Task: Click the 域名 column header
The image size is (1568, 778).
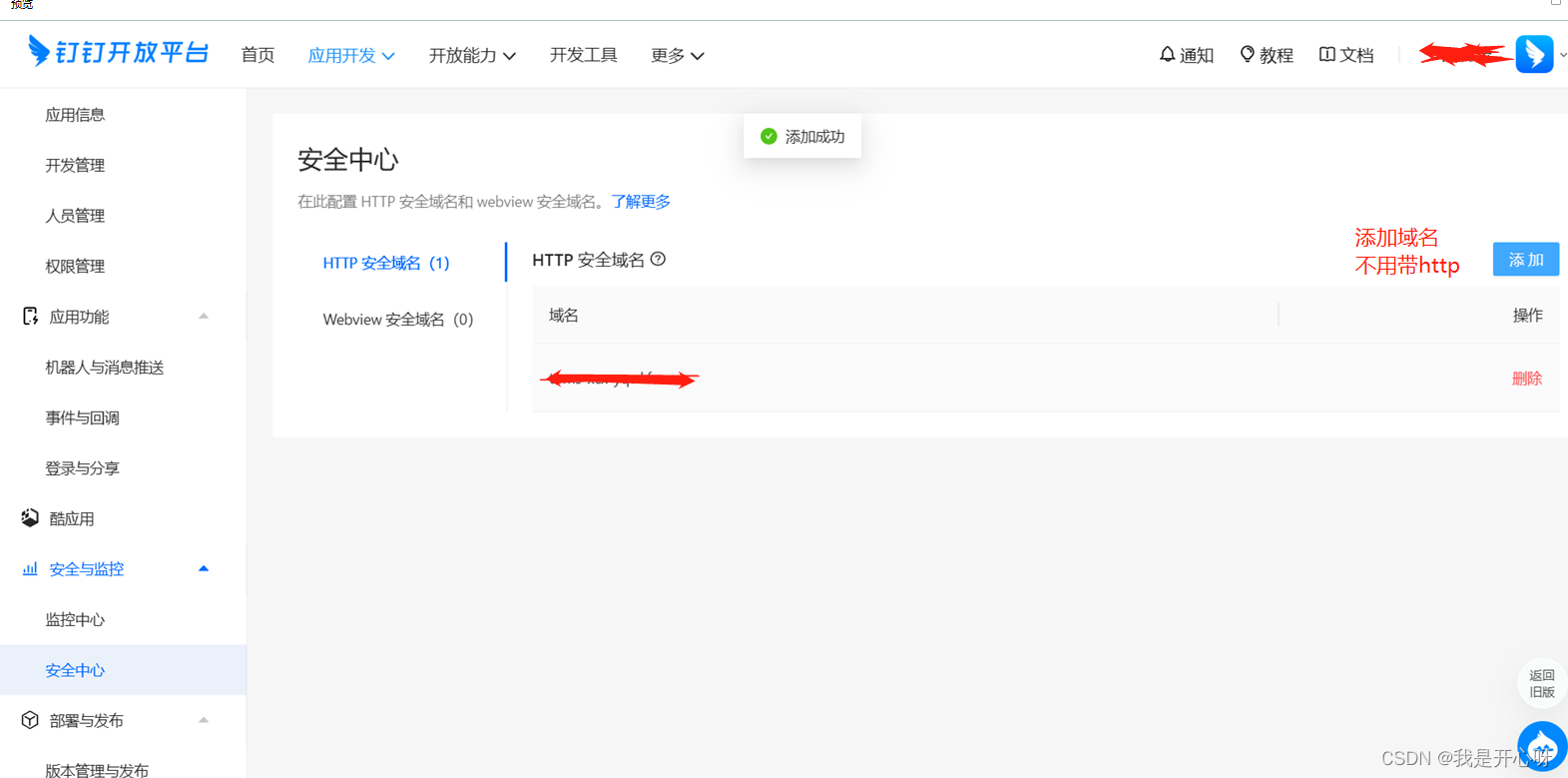Action: click(x=564, y=316)
